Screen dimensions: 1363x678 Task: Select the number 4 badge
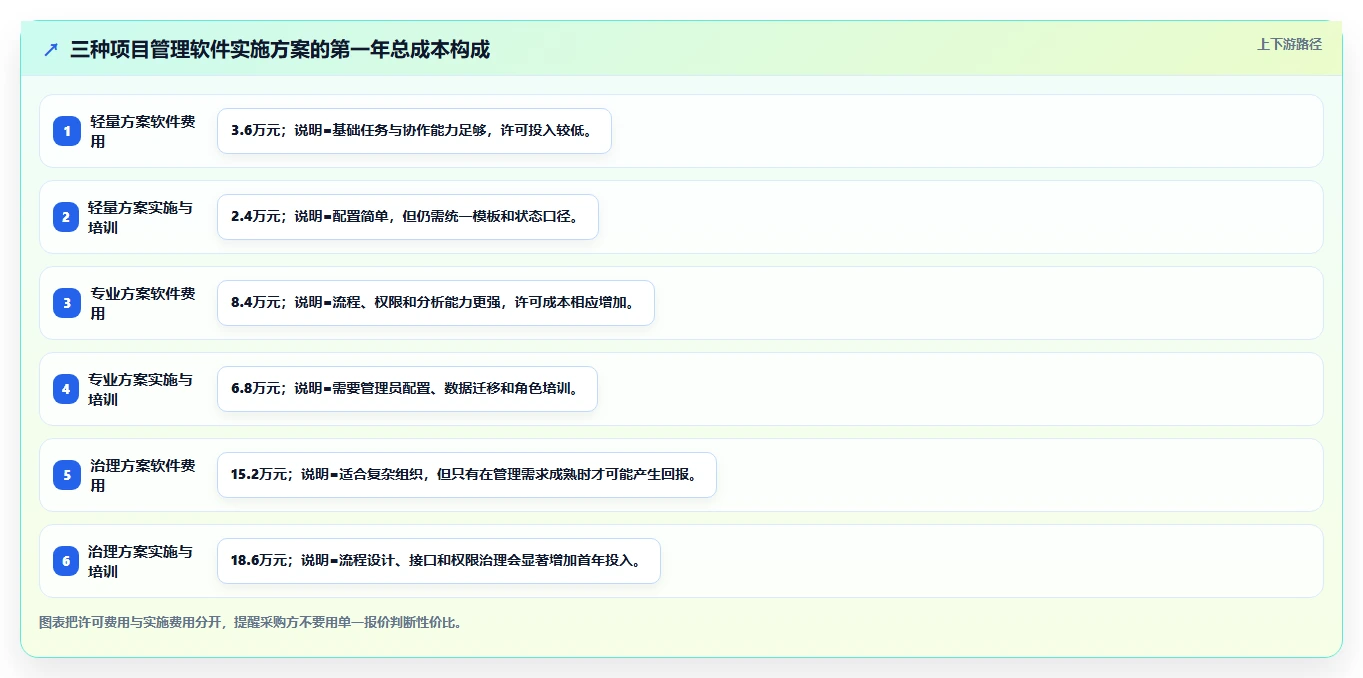click(x=66, y=389)
